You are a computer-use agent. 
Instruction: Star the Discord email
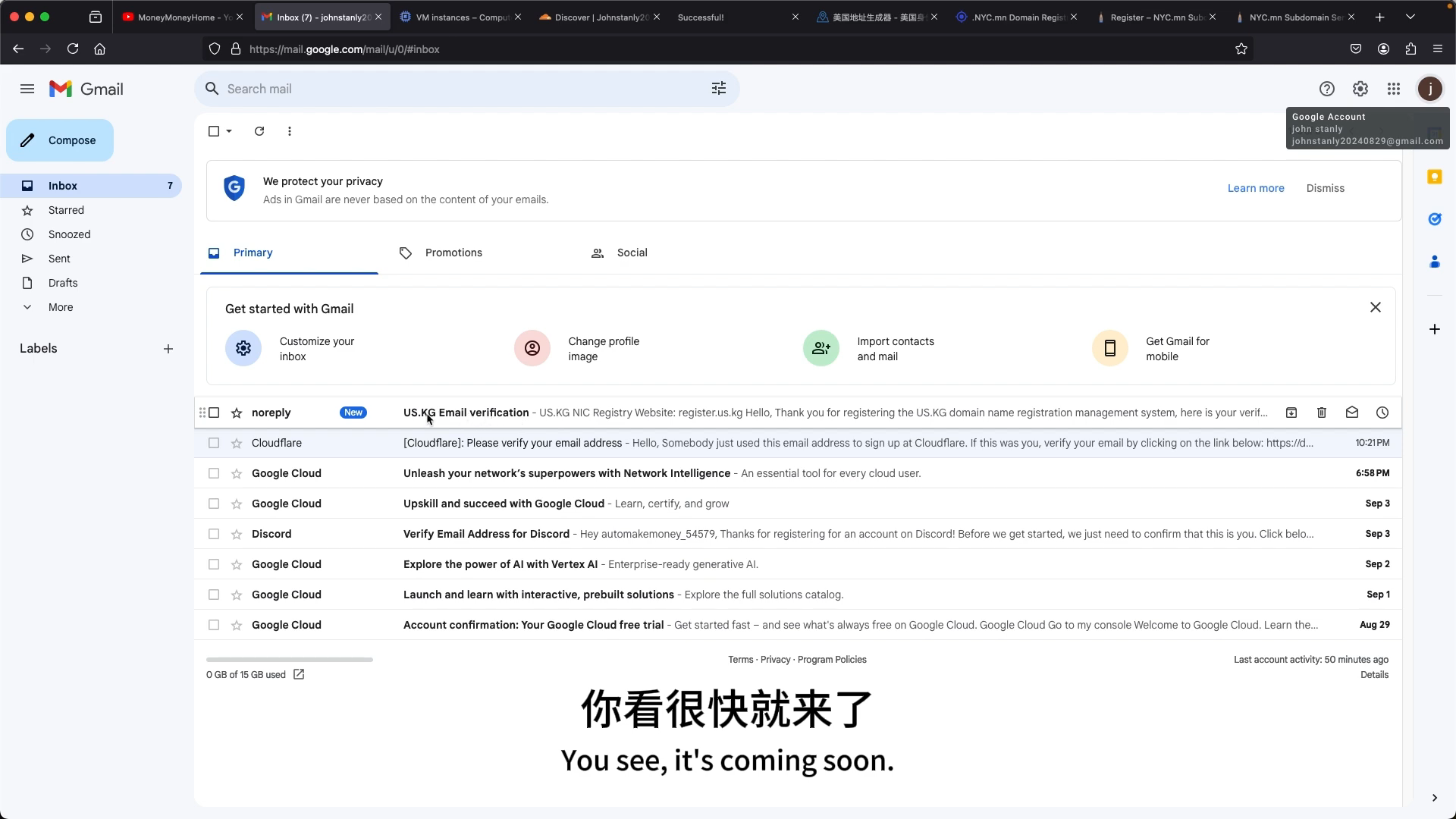(x=237, y=534)
